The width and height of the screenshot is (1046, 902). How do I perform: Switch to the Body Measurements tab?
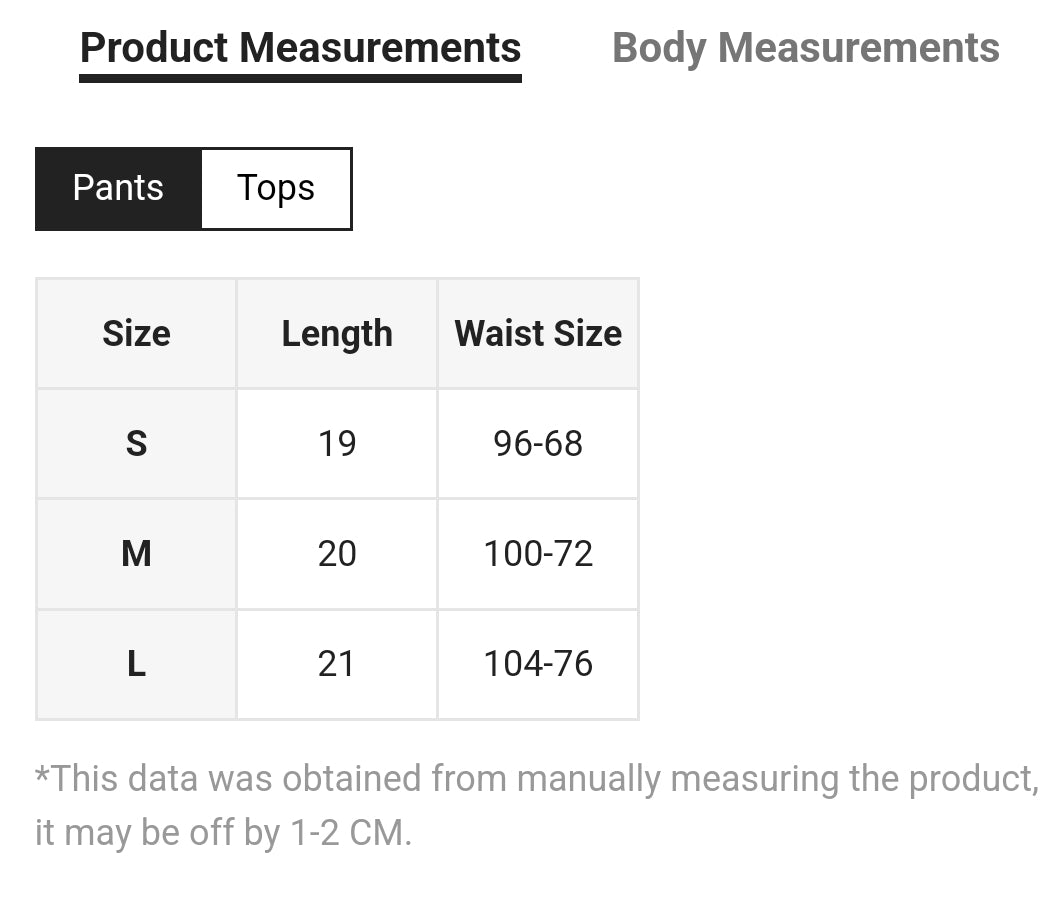click(x=805, y=48)
